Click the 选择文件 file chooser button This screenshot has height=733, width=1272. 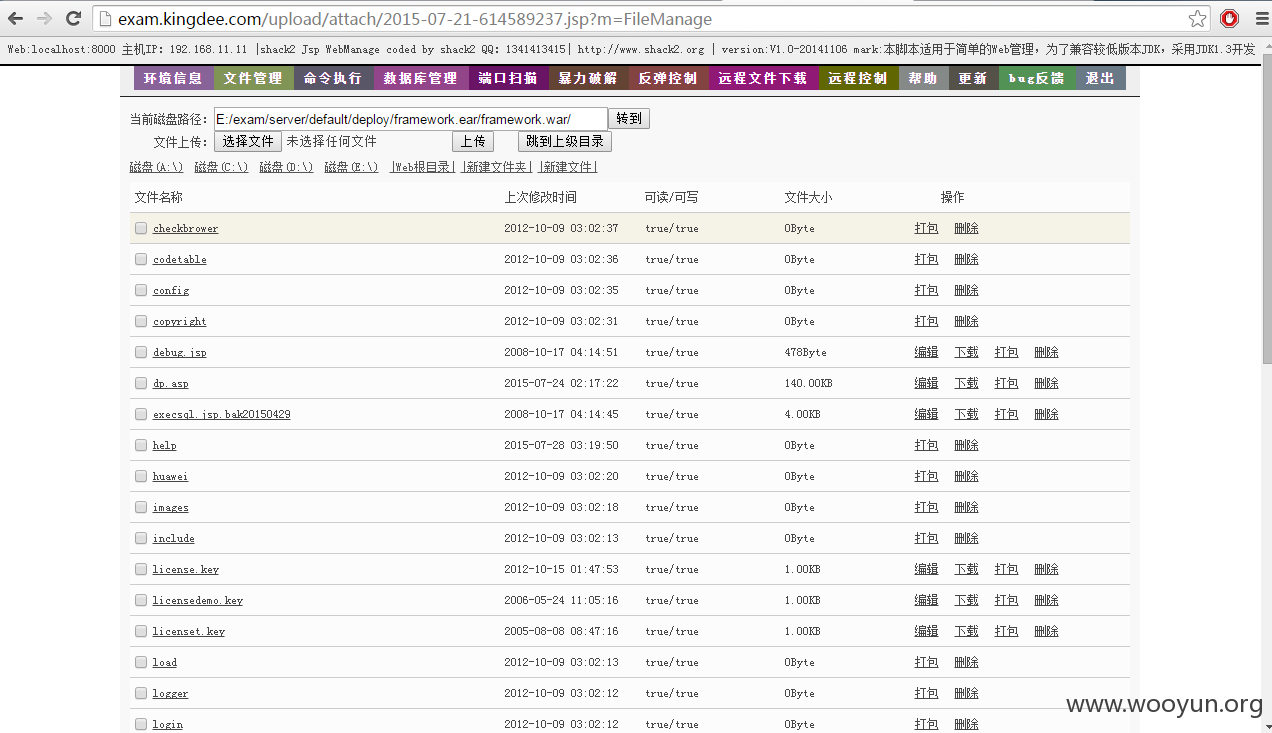point(248,142)
